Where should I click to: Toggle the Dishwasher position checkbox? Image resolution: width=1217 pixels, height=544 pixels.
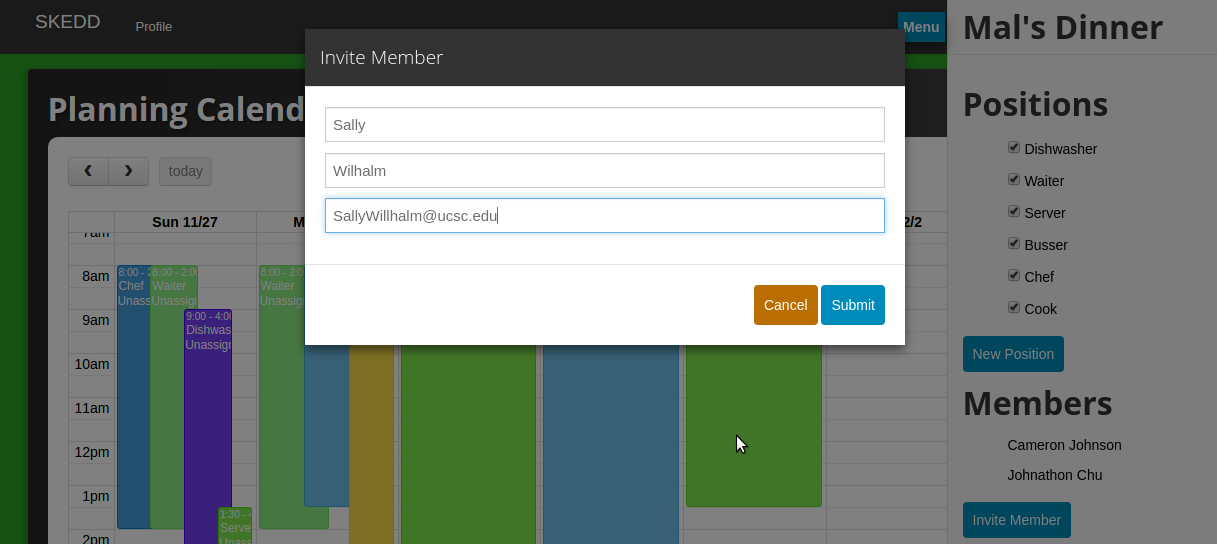pos(1014,148)
